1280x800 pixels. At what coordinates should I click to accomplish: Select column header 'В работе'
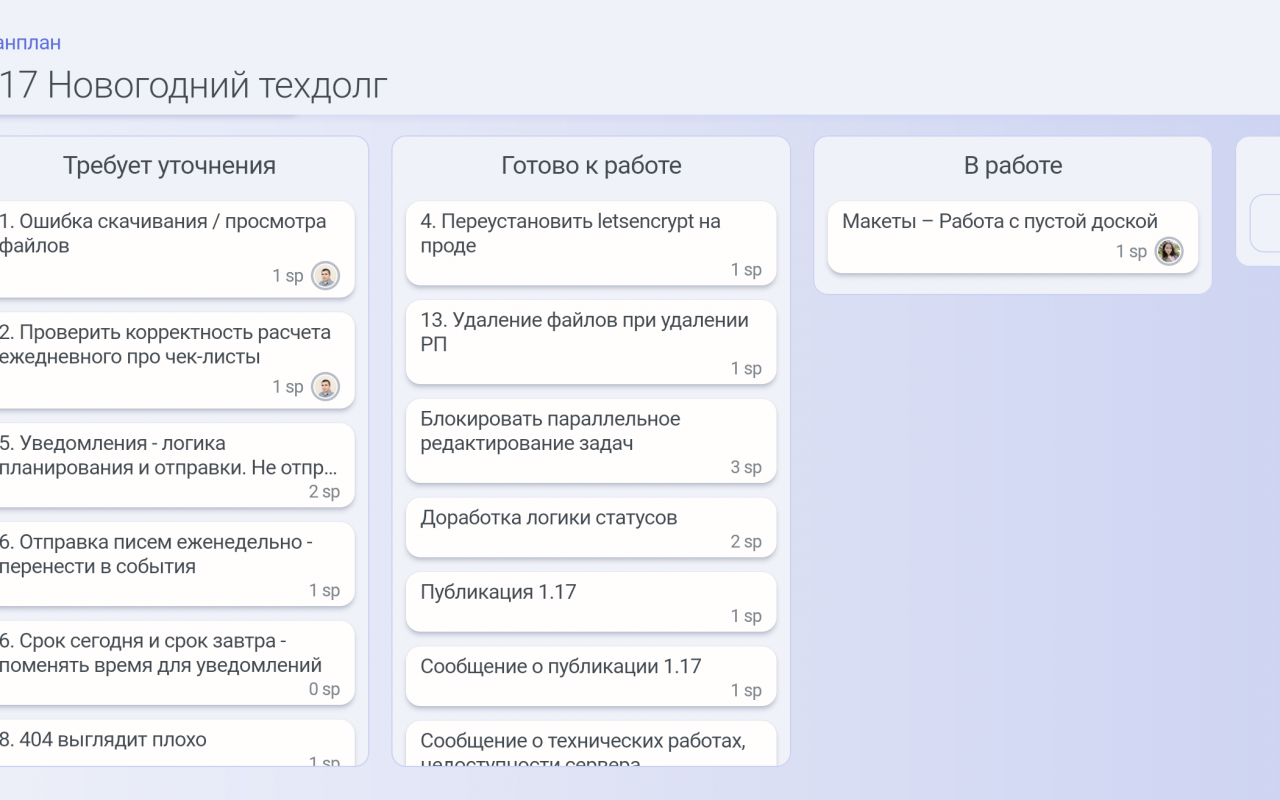point(1013,165)
